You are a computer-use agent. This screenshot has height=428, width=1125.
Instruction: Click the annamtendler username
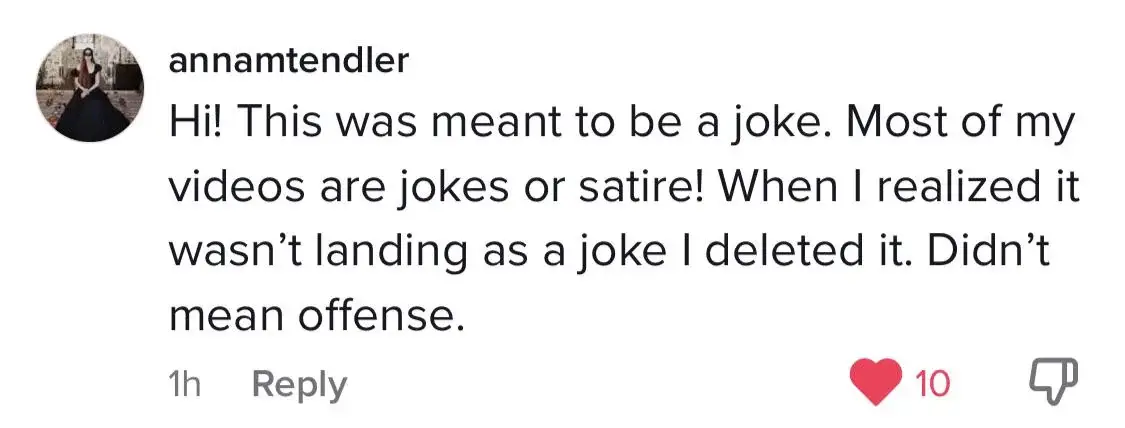(289, 61)
